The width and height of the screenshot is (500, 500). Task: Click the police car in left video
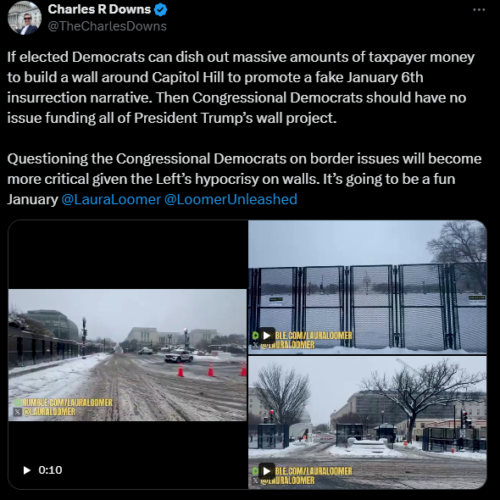click(x=179, y=356)
